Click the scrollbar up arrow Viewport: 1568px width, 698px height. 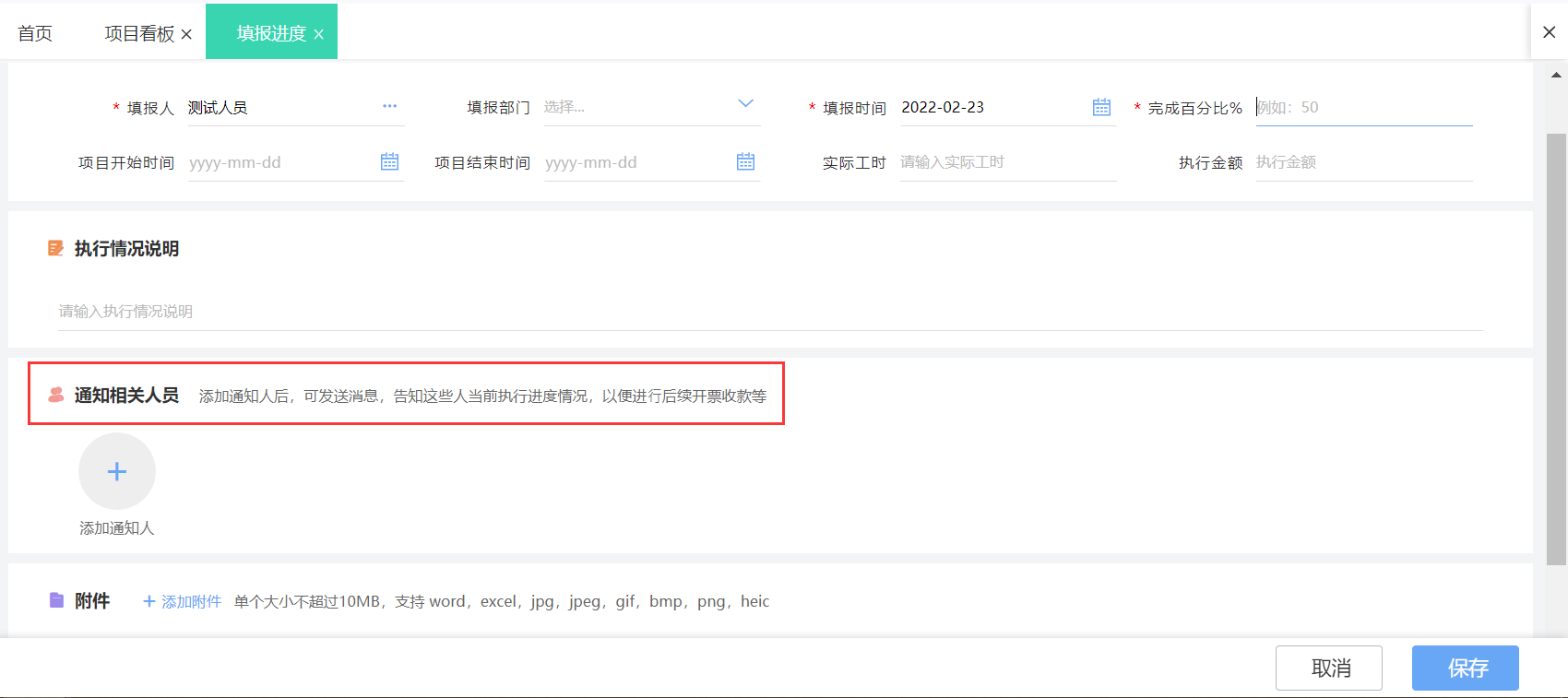point(1556,76)
